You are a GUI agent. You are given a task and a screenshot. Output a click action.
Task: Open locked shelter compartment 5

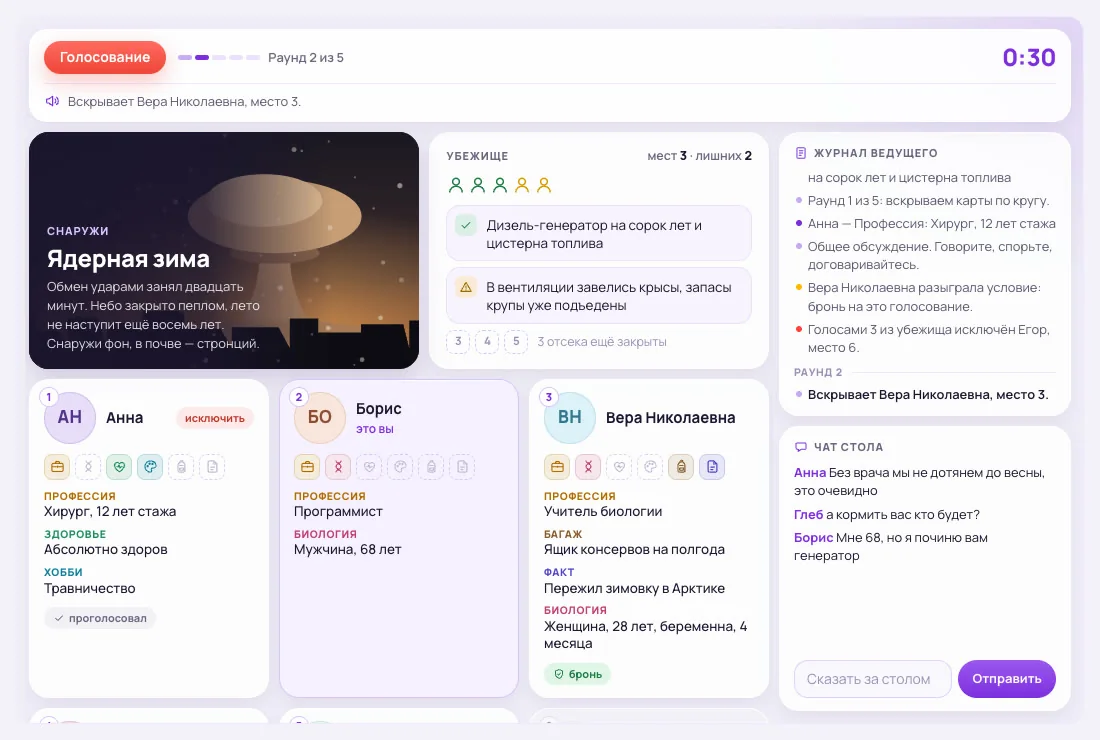tap(516, 342)
